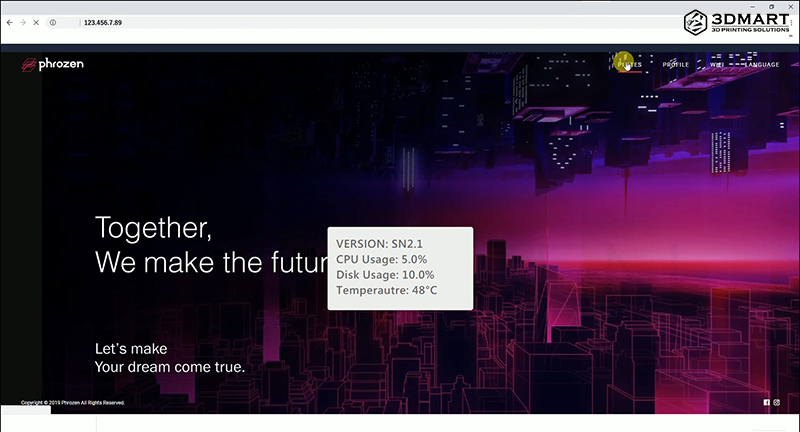The width and height of the screenshot is (800, 432).
Task: Open the site information icon
Action: pyautogui.click(x=53, y=21)
